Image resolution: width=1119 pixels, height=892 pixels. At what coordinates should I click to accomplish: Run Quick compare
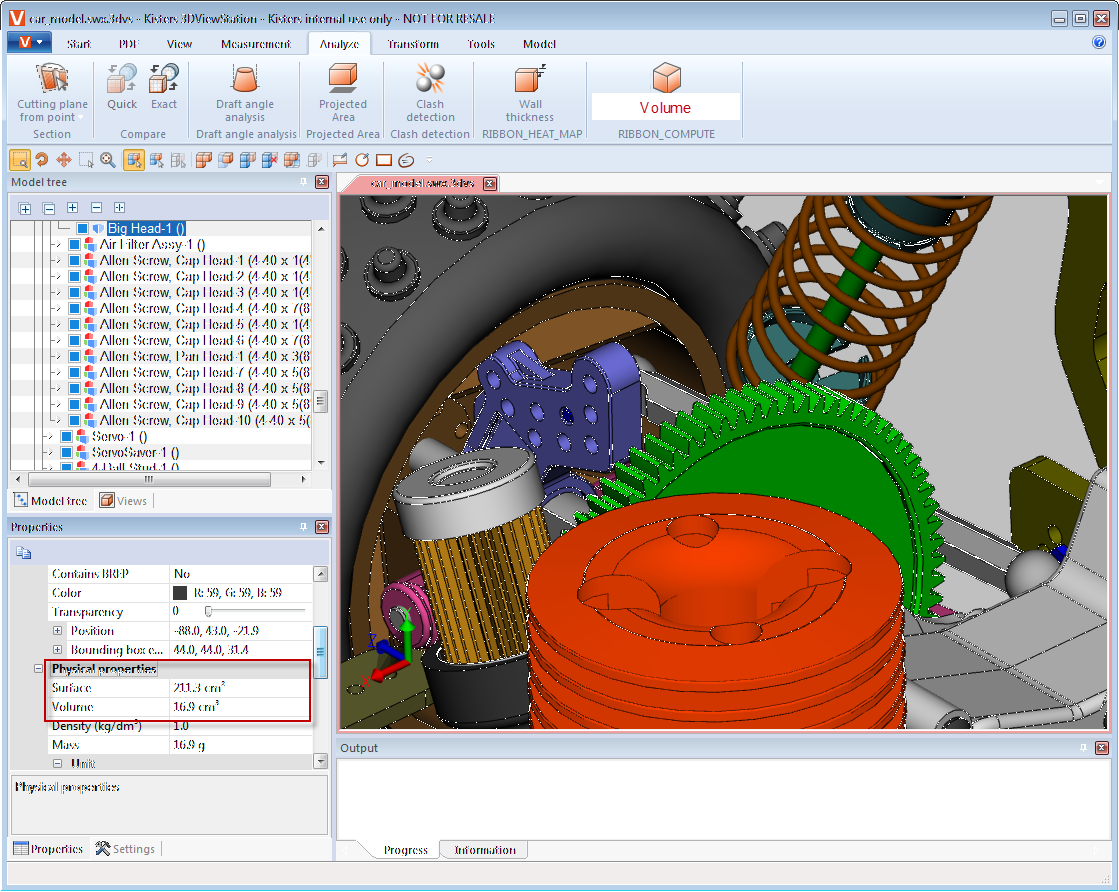click(122, 87)
